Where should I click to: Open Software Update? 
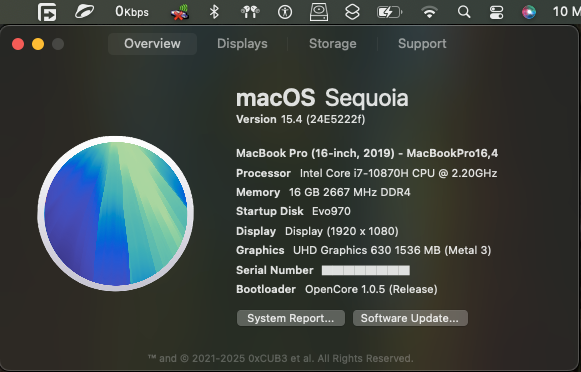[x=410, y=318]
